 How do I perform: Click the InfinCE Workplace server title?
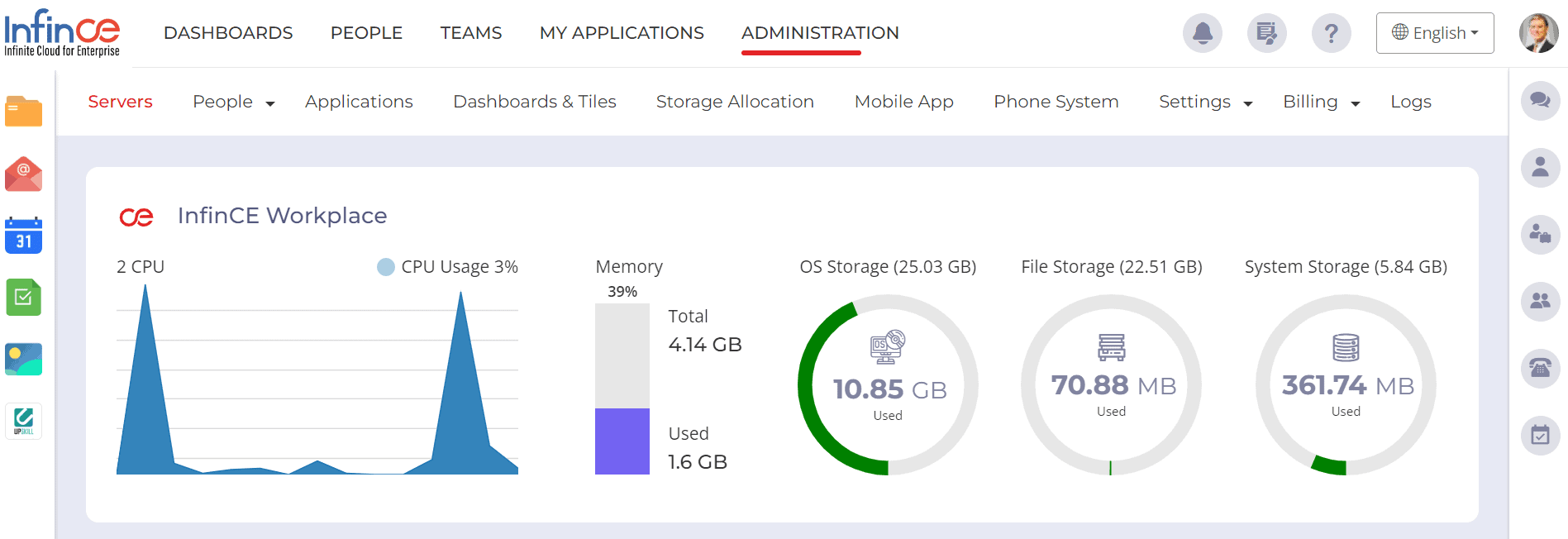(x=283, y=216)
